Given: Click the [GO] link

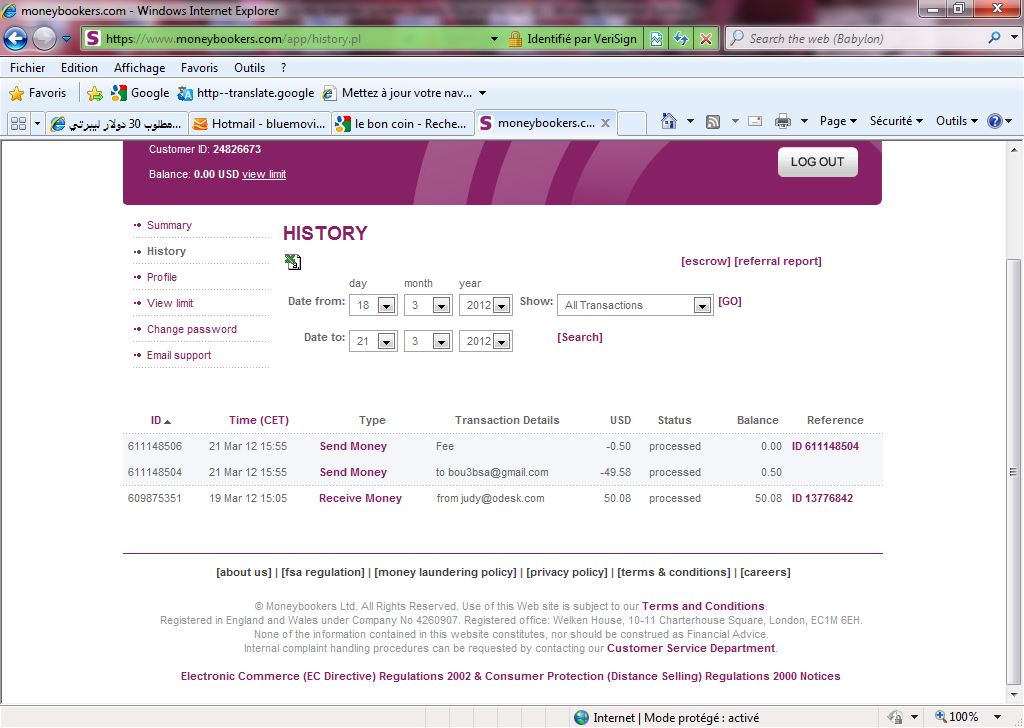Looking at the screenshot, I should tap(729, 301).
